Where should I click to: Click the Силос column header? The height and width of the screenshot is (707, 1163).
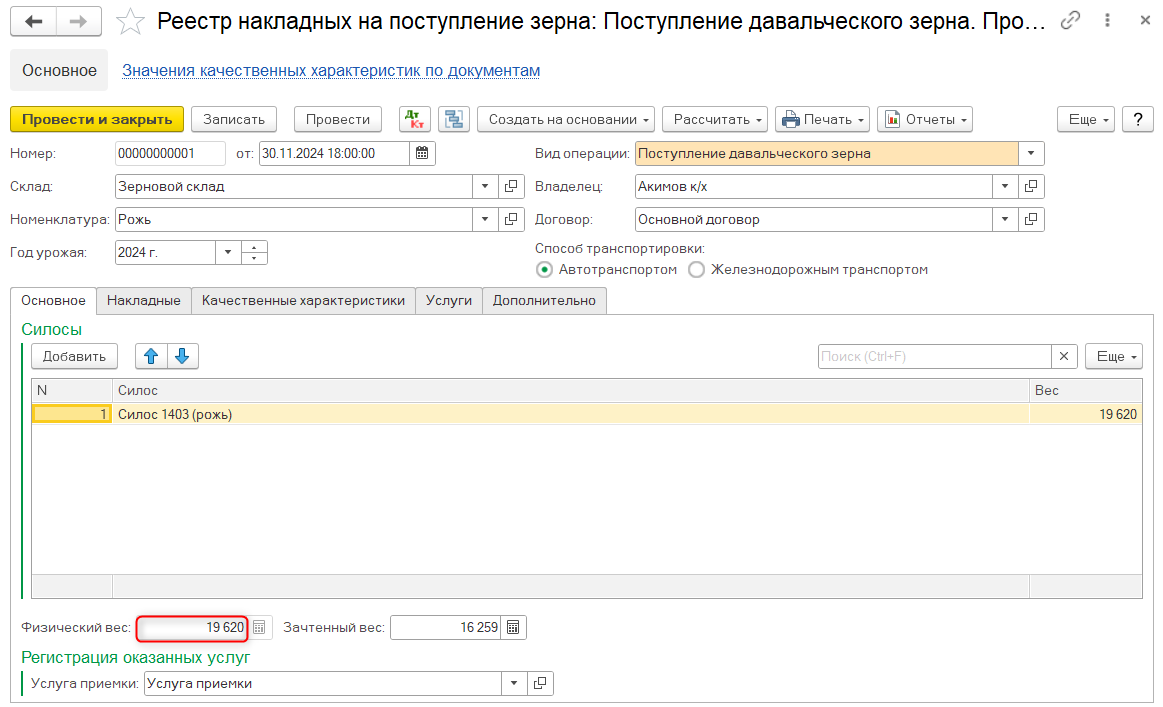570,390
